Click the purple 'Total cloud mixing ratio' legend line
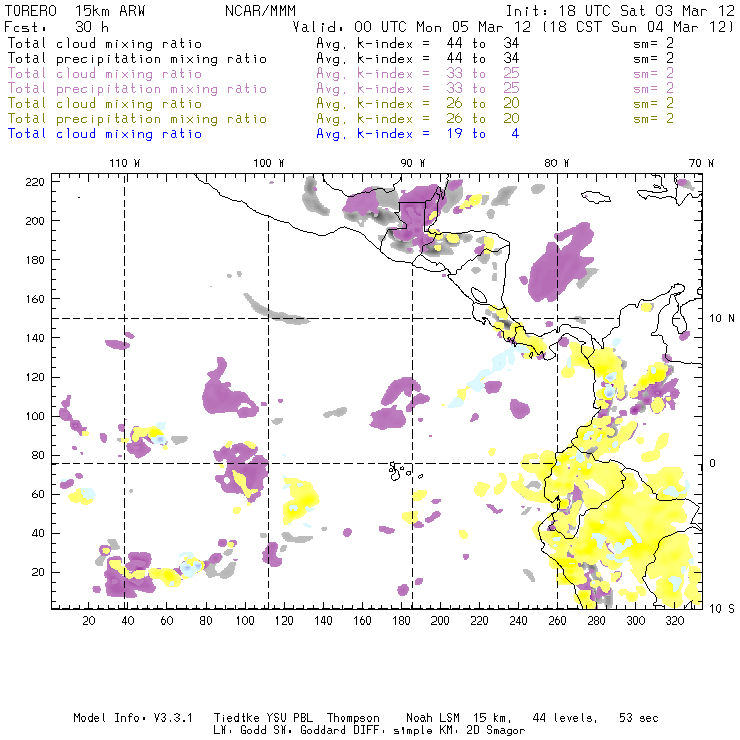This screenshot has width=740, height=740. click(x=105, y=74)
